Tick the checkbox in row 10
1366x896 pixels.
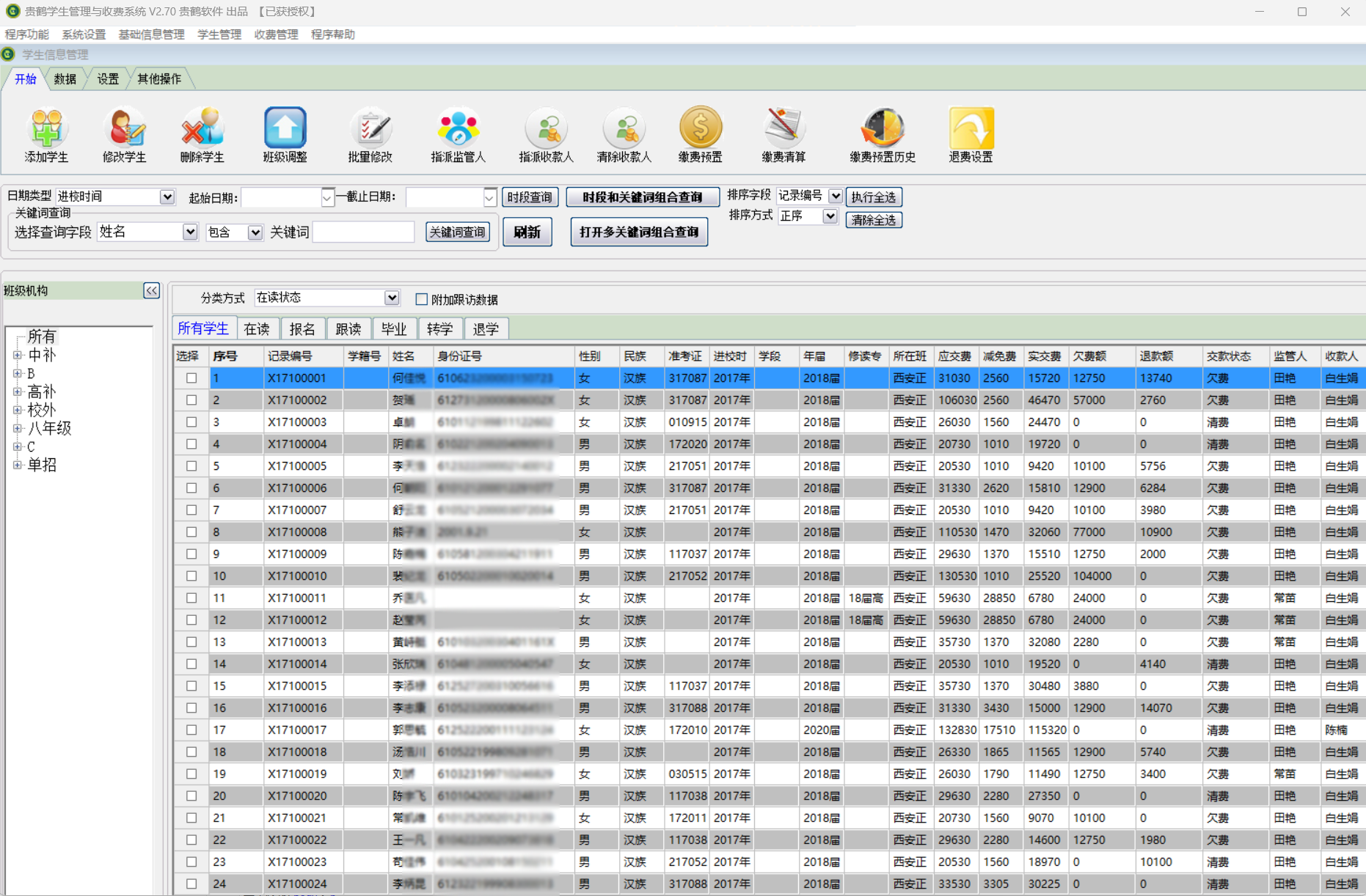tap(191, 576)
